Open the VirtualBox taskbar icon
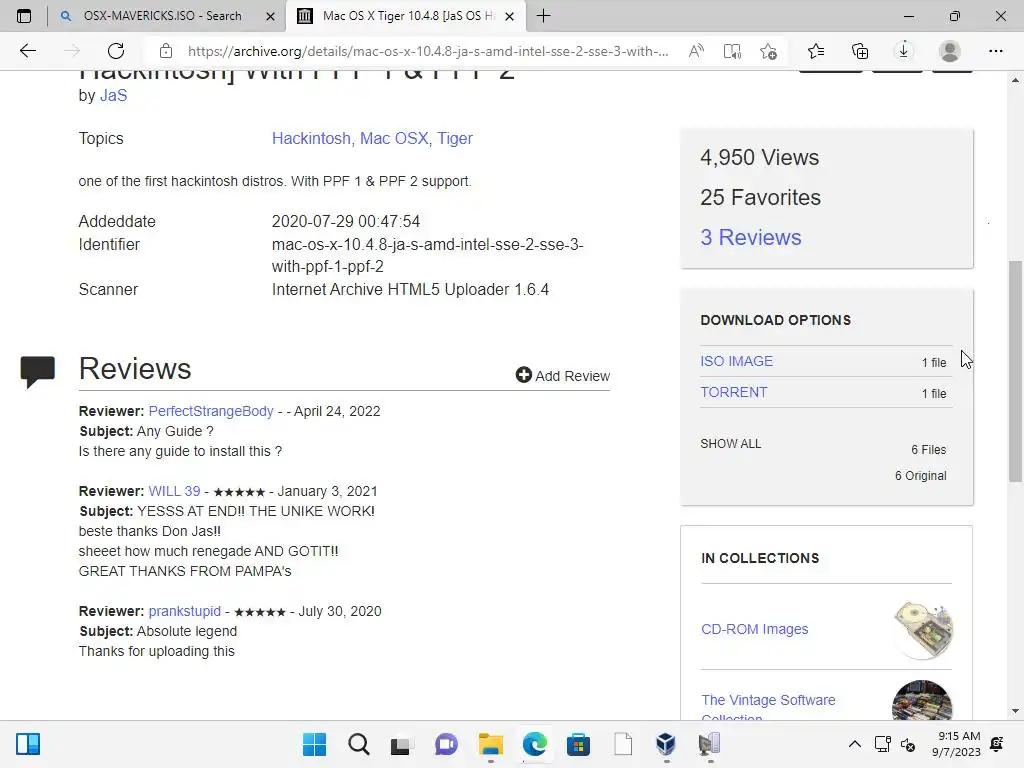This screenshot has height=768, width=1024. click(665, 744)
